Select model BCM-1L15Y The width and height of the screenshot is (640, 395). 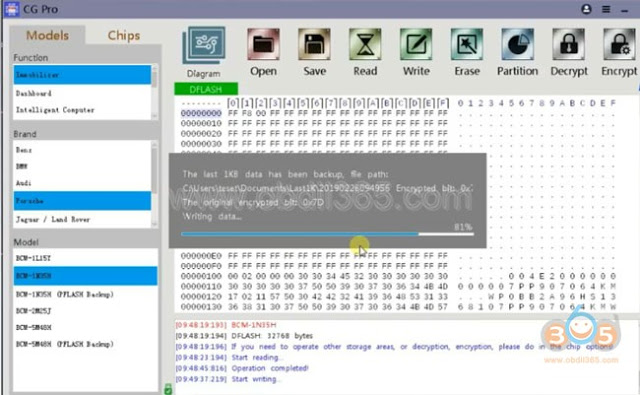pos(85,258)
